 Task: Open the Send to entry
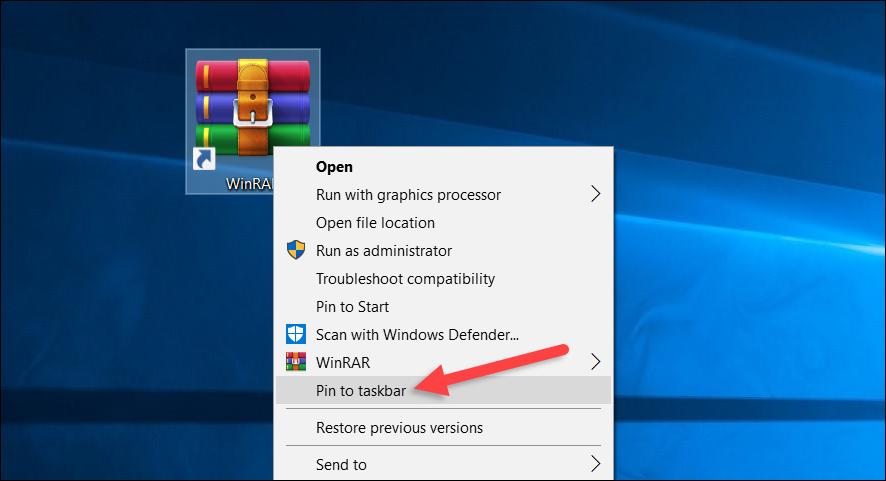444,465
